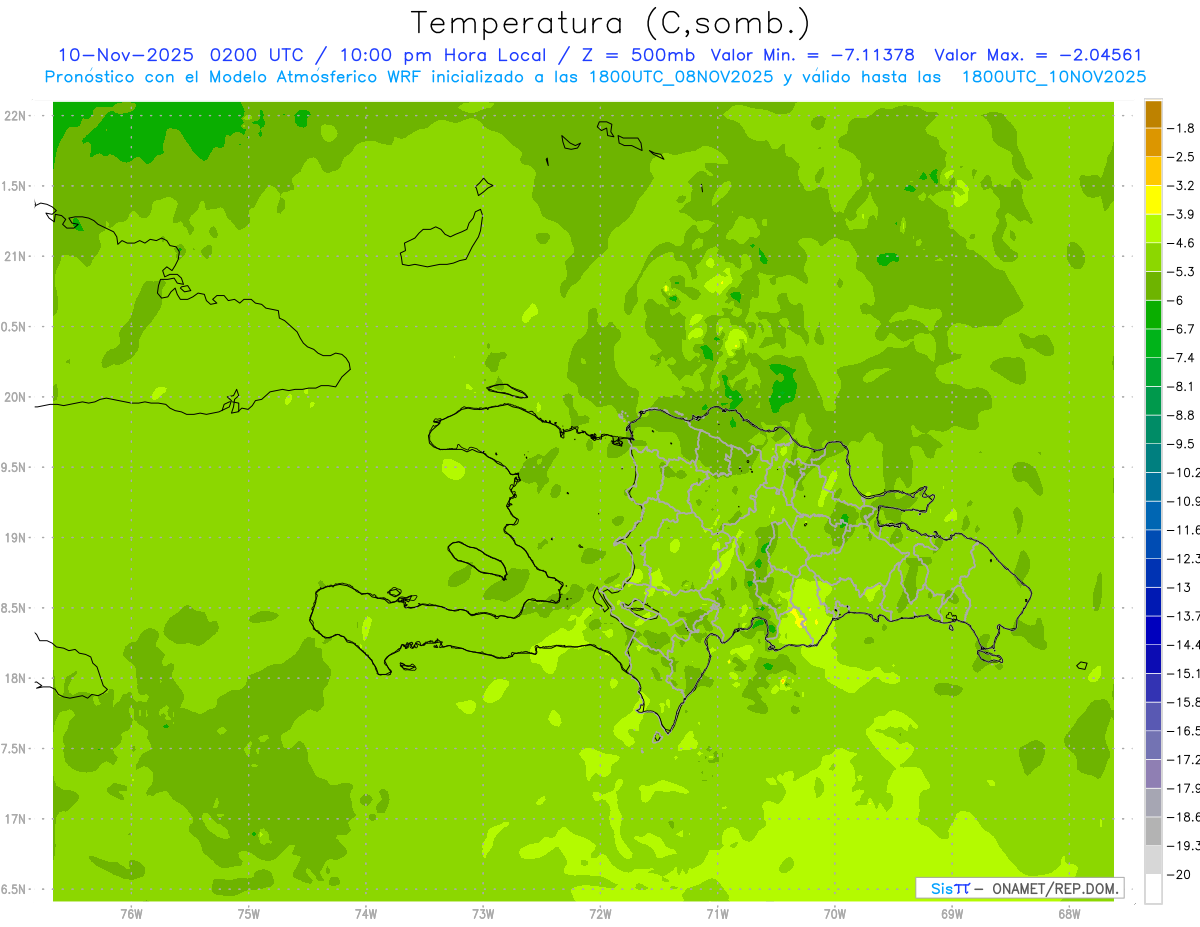
Task: Click the '71W' longitude axis label
Action: click(x=717, y=914)
